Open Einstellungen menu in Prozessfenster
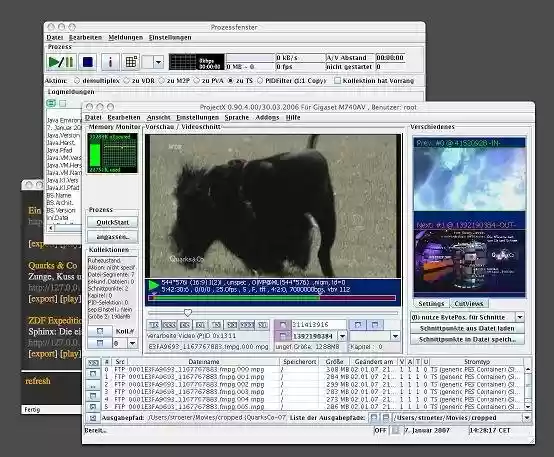The image size is (554, 457). pos(170,37)
